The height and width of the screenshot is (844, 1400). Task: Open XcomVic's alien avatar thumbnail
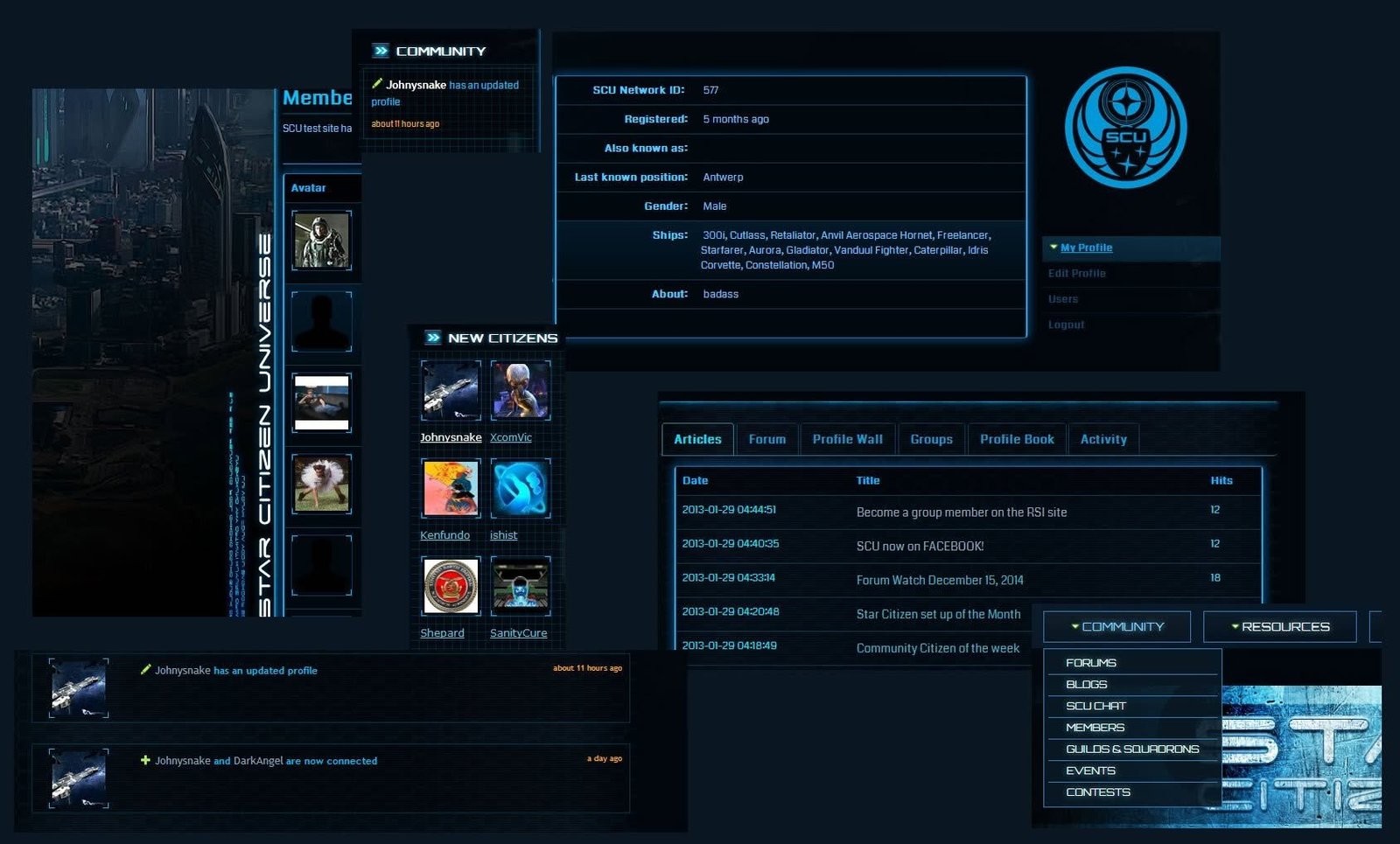click(520, 390)
